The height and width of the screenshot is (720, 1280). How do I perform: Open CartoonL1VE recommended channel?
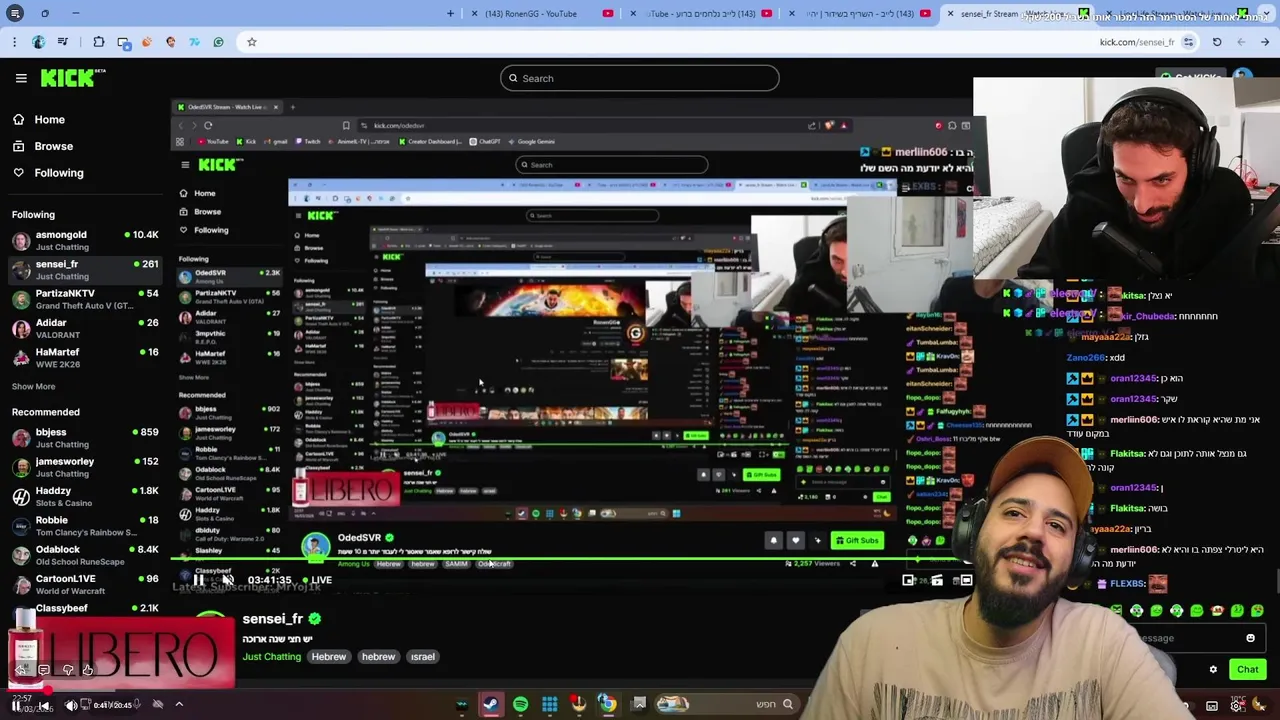[x=84, y=584]
